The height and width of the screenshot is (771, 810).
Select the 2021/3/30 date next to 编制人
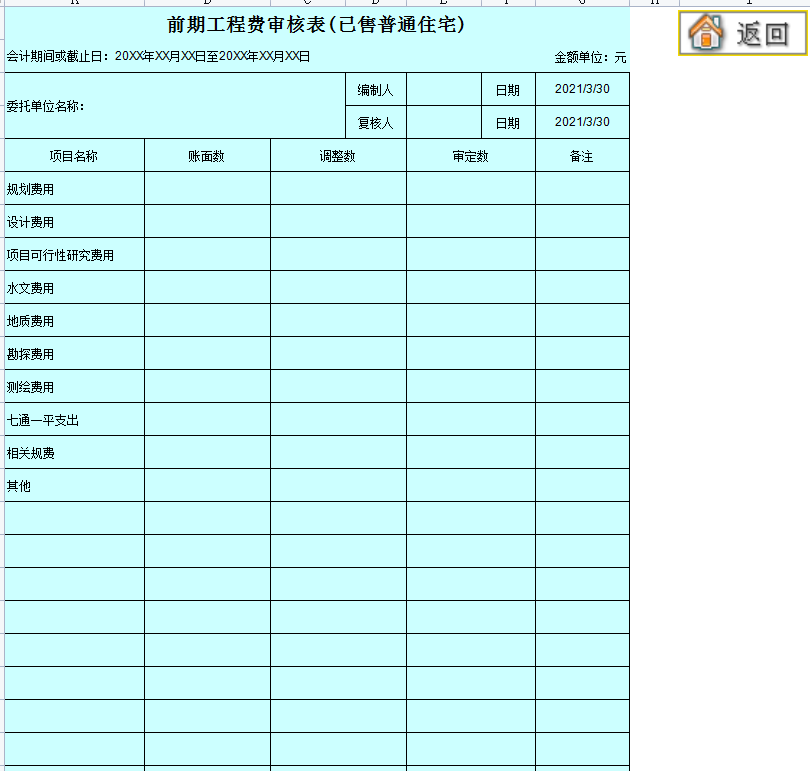582,89
